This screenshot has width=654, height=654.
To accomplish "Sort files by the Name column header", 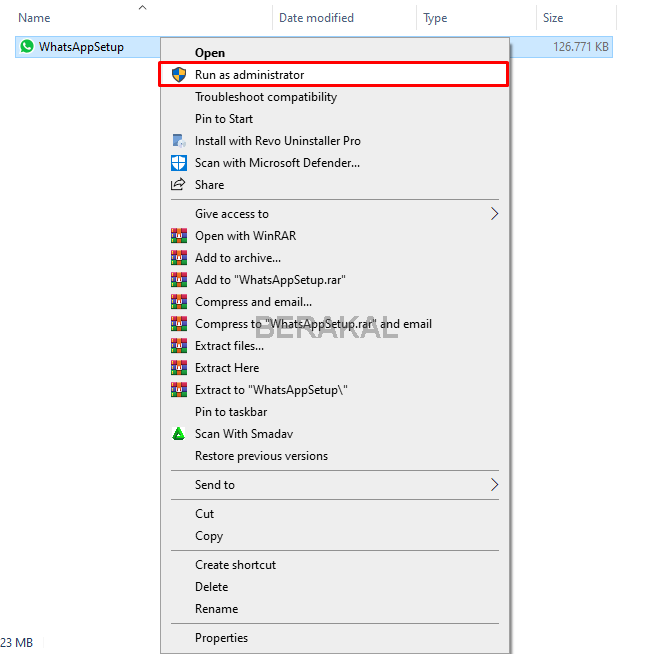I will click(x=34, y=18).
